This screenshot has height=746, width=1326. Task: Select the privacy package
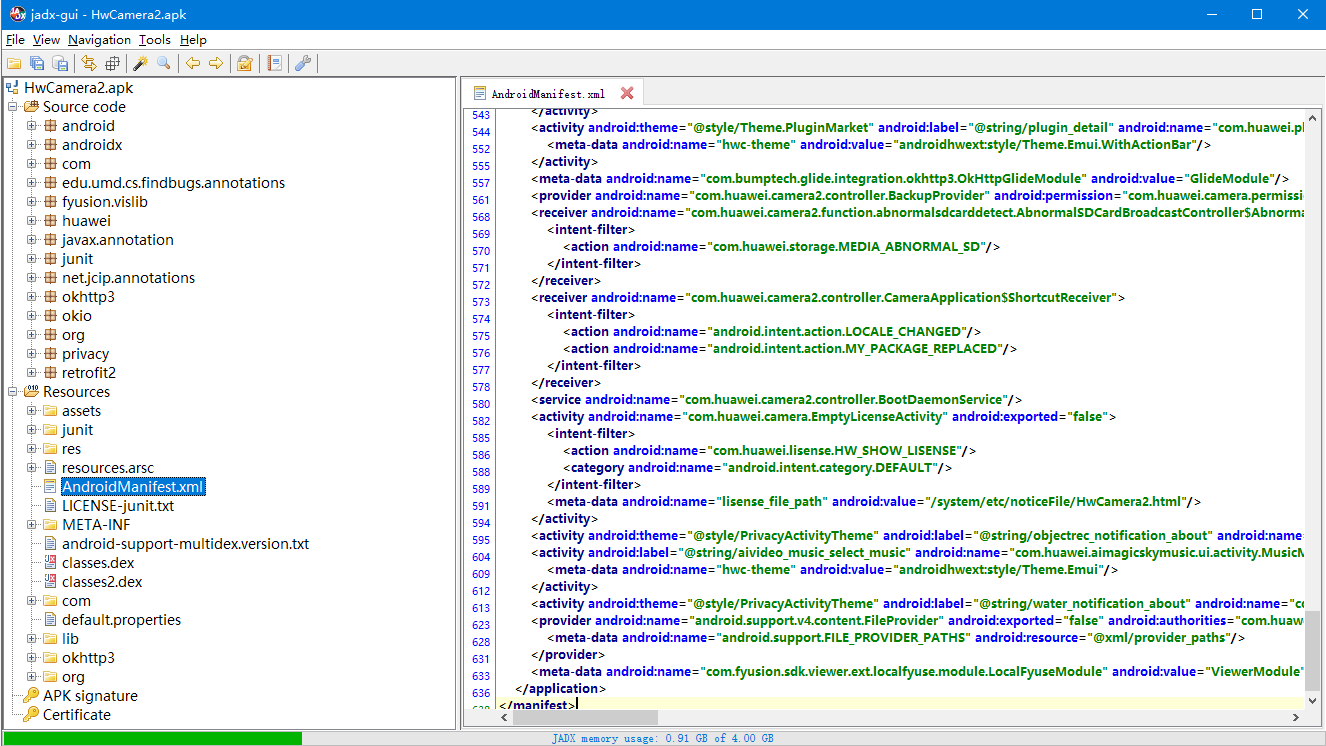tap(85, 354)
